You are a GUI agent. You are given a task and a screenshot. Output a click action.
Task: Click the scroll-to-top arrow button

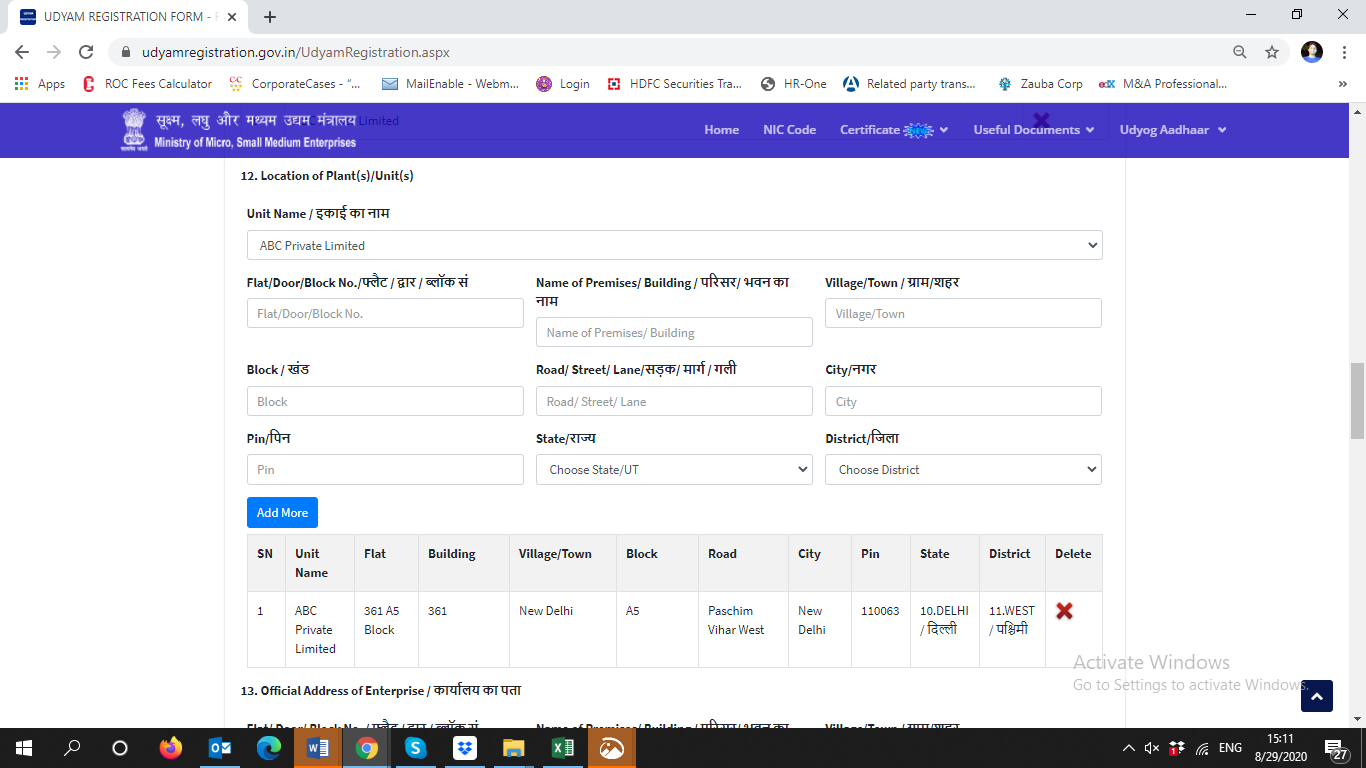coord(1316,696)
